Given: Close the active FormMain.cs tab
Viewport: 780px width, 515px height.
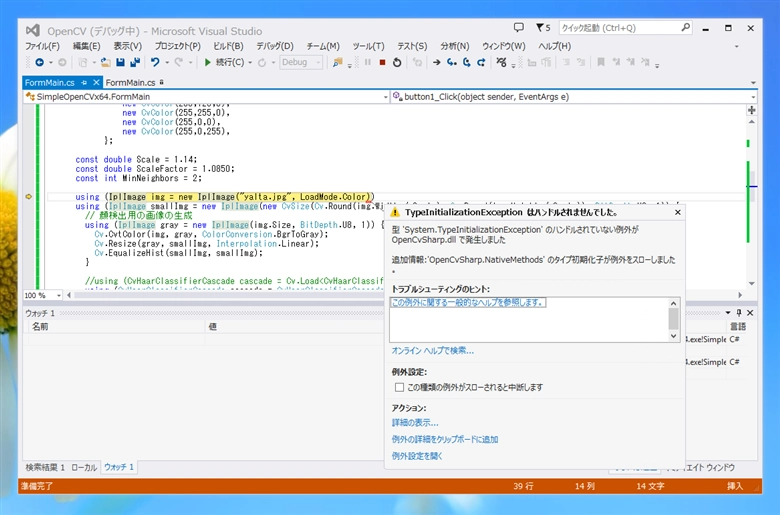Looking at the screenshot, I should (96, 82).
